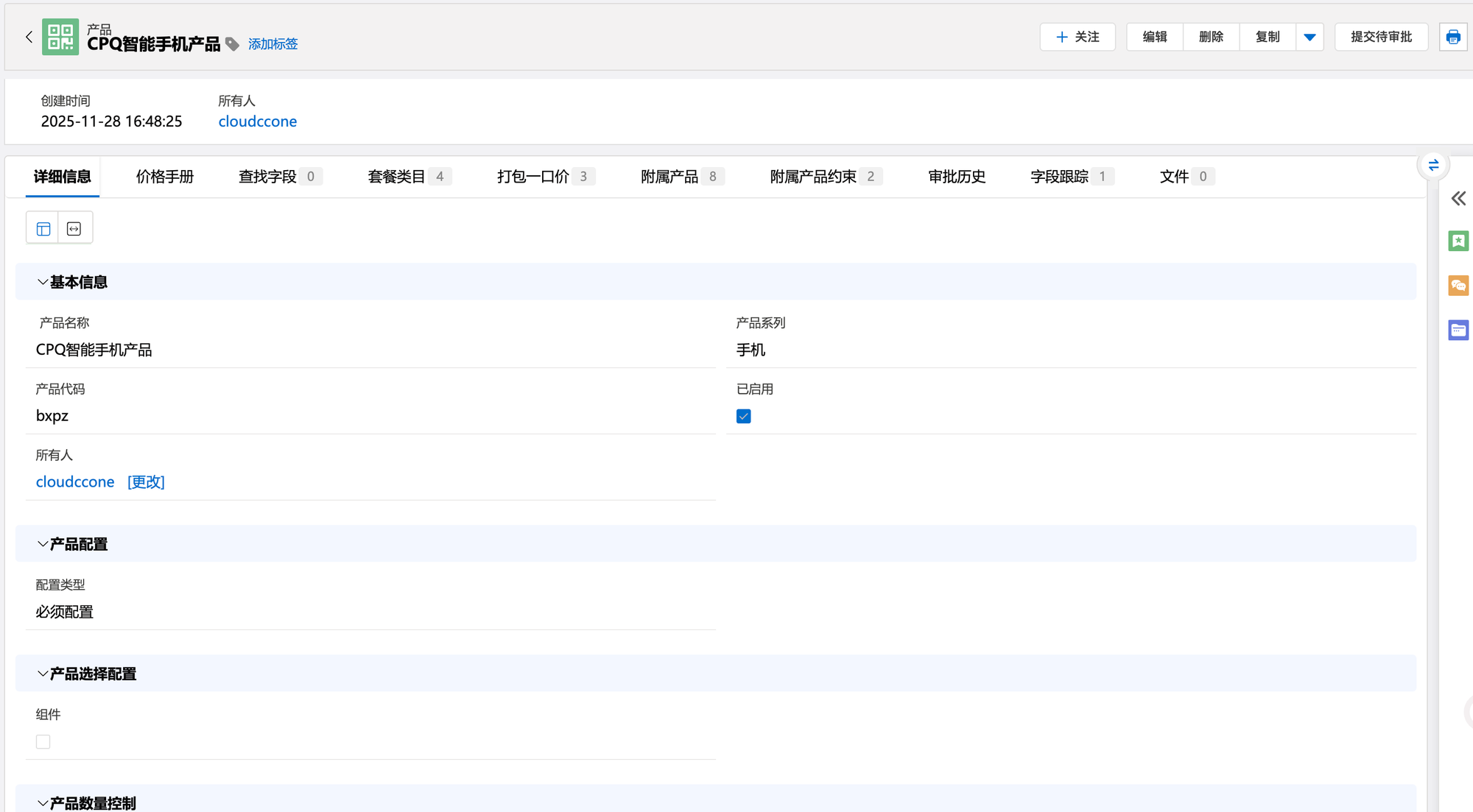Open the orange chat sidebar icon
Image resolution: width=1473 pixels, height=812 pixels.
(1458, 286)
